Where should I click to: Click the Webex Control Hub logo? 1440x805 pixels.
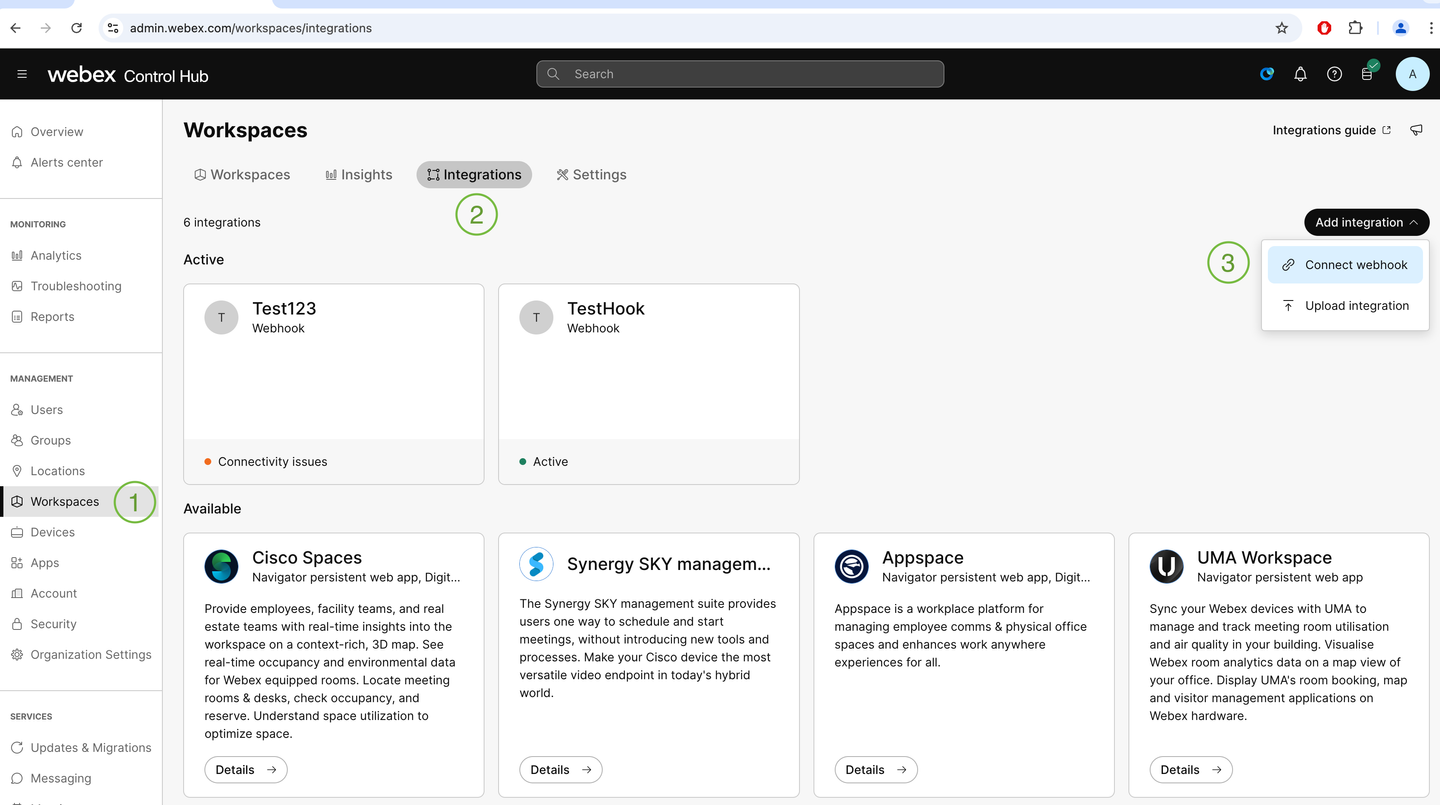coord(128,75)
